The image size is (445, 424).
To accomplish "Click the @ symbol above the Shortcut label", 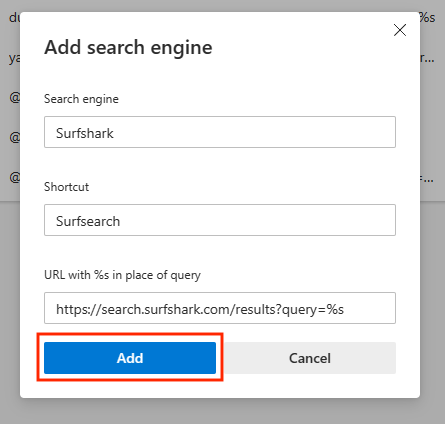I will pyautogui.click(x=15, y=177).
